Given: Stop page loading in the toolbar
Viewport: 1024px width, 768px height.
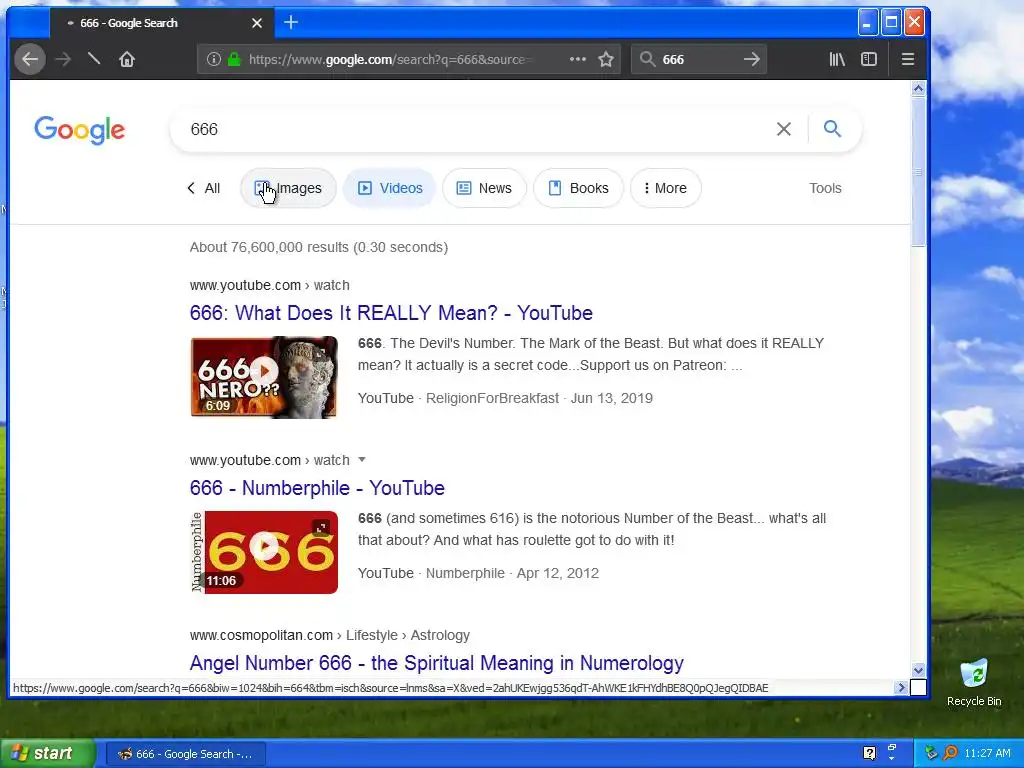Looking at the screenshot, I should coord(94,59).
